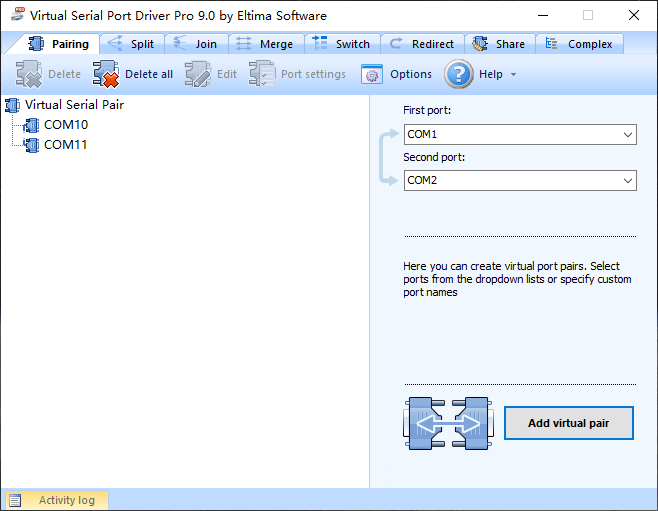The image size is (658, 511).
Task: Select COM10 in the port tree
Action: 65,125
